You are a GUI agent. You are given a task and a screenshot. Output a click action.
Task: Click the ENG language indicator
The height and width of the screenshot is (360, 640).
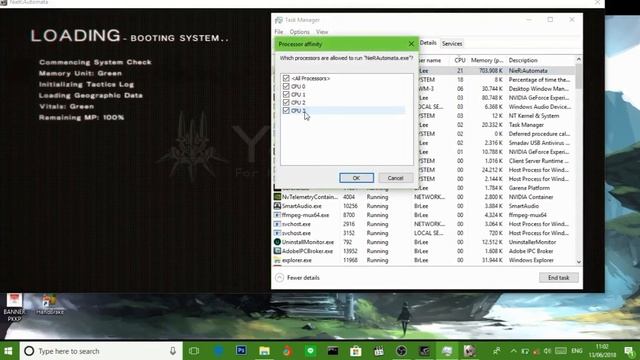(577, 351)
